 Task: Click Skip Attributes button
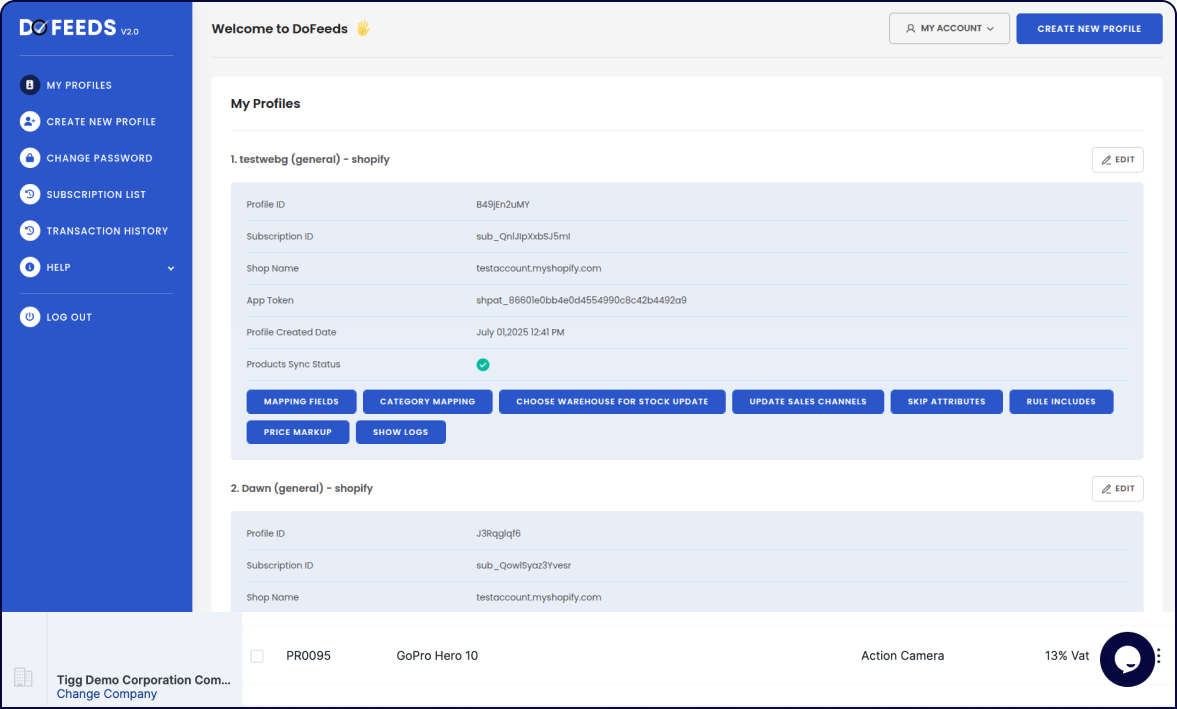click(946, 401)
